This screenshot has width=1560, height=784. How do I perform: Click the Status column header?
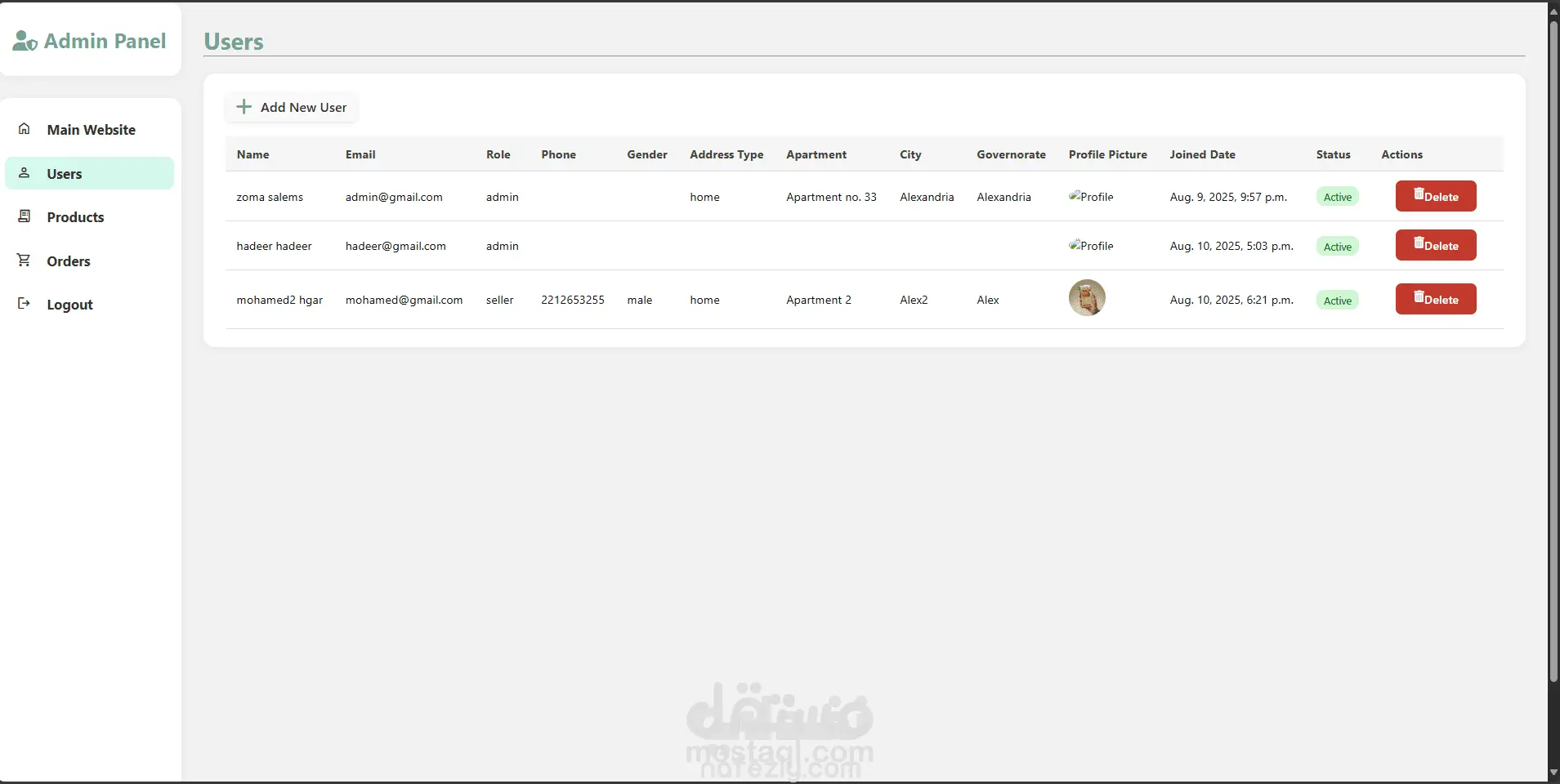pos(1334,154)
